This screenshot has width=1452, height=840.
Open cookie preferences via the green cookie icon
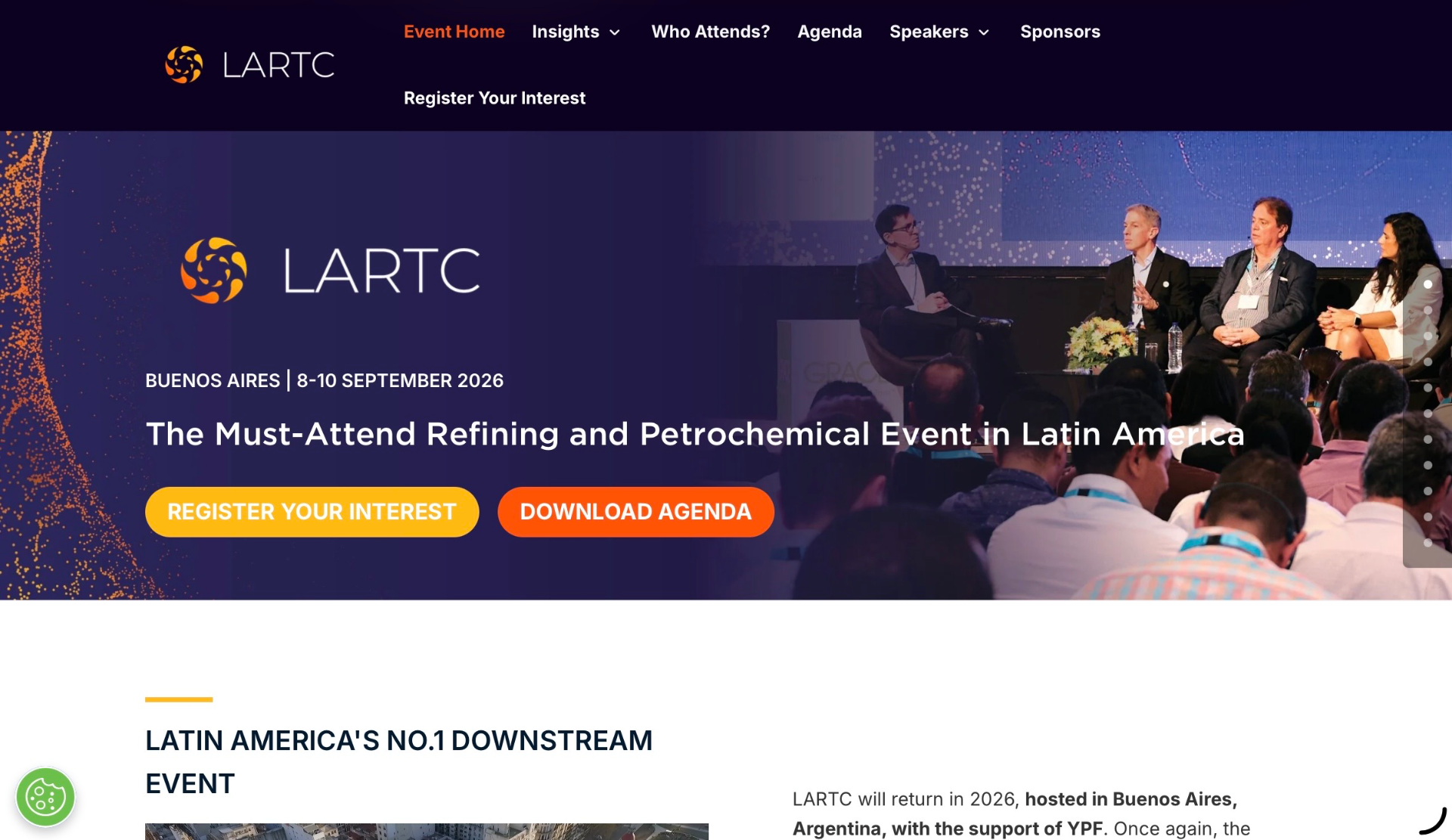point(45,797)
